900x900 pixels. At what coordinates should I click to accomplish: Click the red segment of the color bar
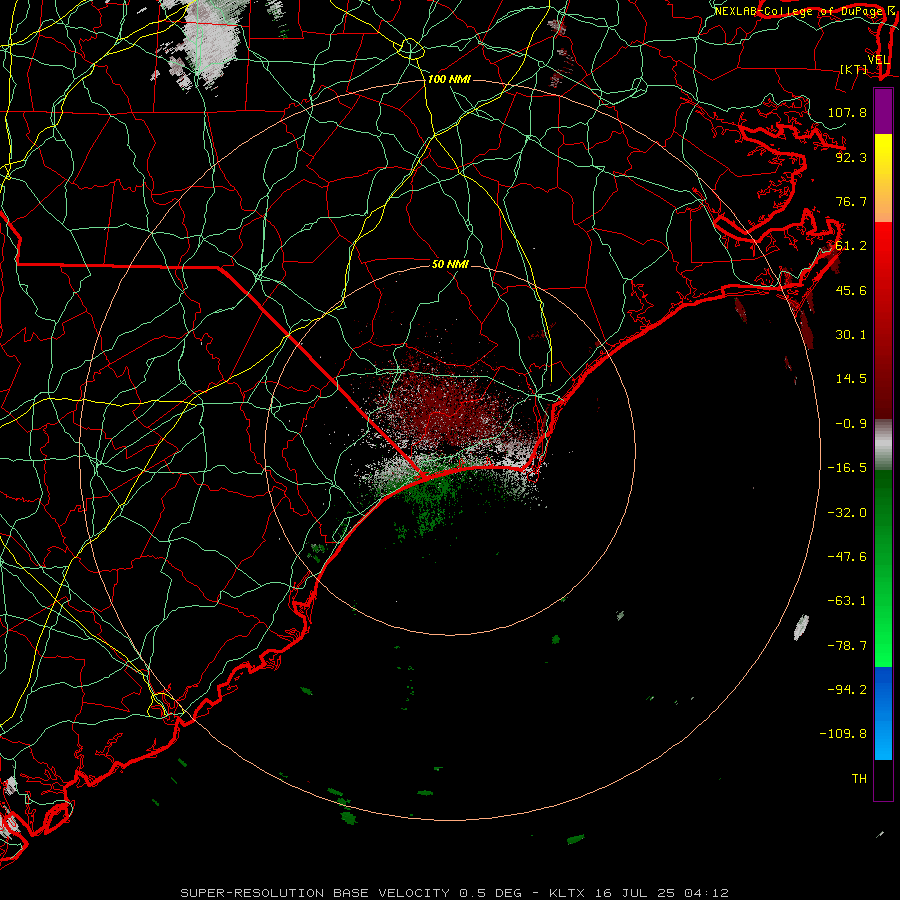coord(883,320)
